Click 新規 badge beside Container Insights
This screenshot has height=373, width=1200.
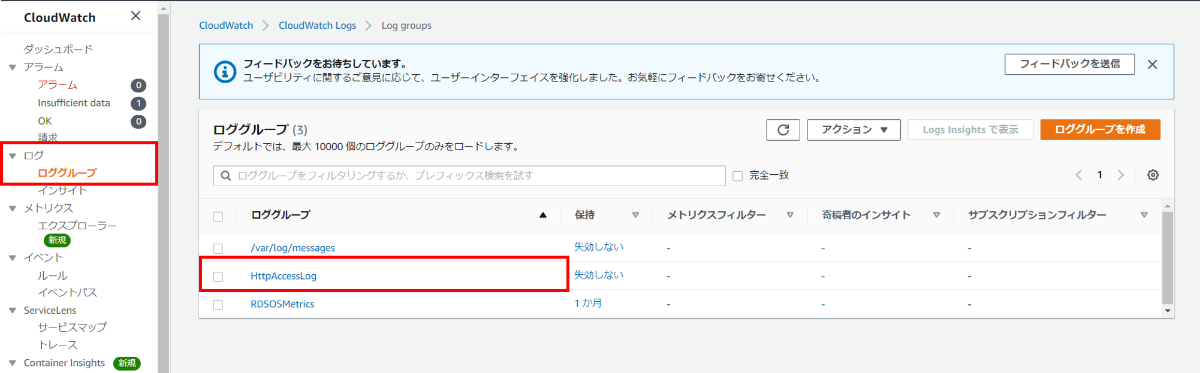click(x=127, y=363)
